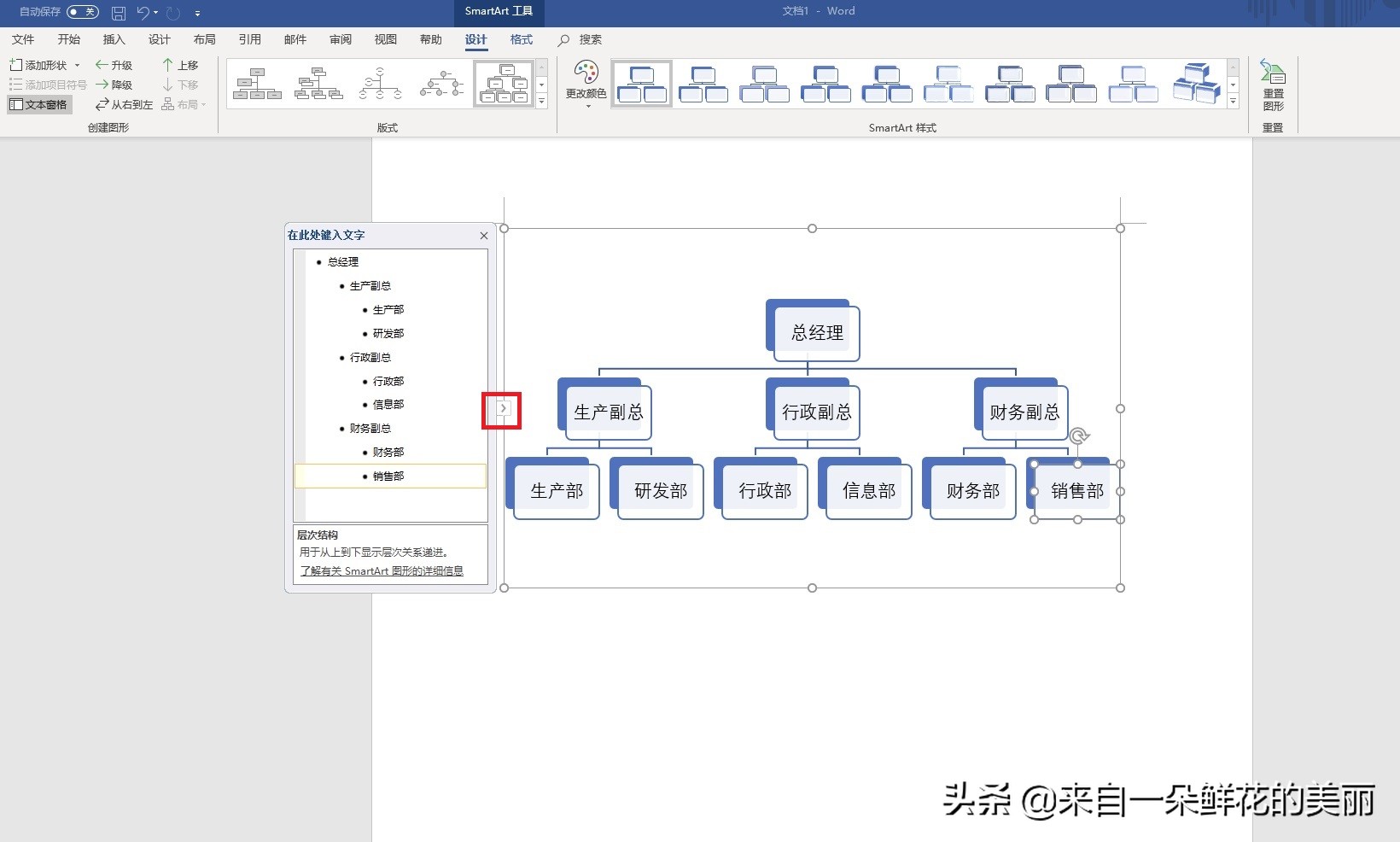The image size is (1400, 842).
Task: Click the 了解有关 SmartArt 图形的详细信息 link
Action: [x=382, y=571]
